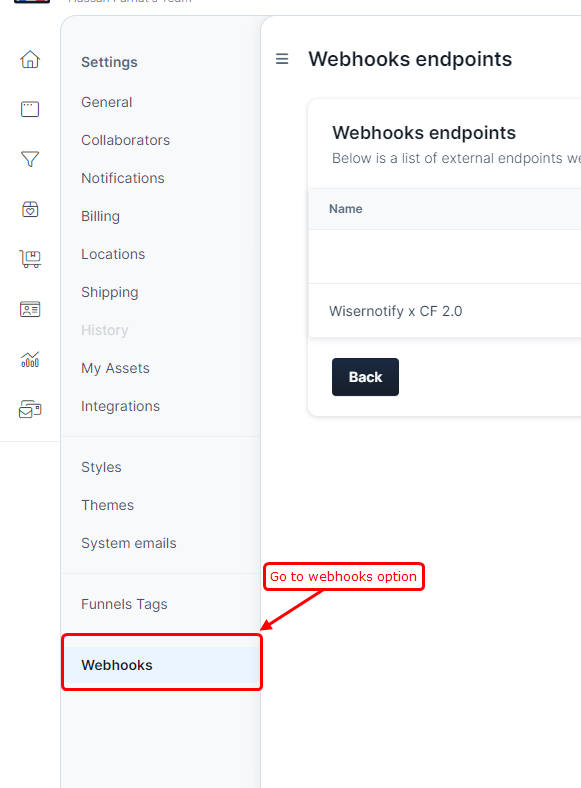581x788 pixels.
Task: Go to Contacts card icon
Action: pyautogui.click(x=30, y=309)
